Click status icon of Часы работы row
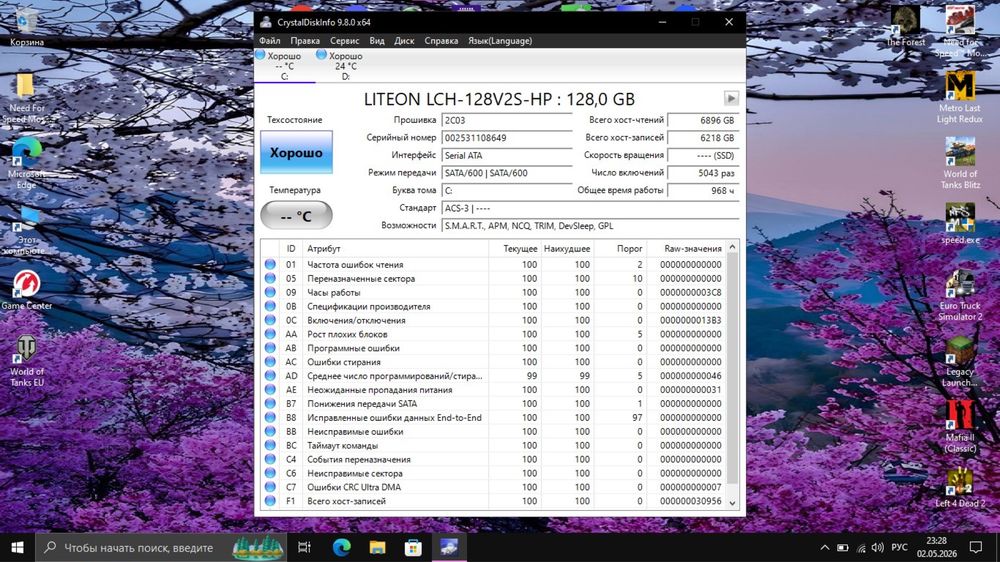 click(x=270, y=292)
